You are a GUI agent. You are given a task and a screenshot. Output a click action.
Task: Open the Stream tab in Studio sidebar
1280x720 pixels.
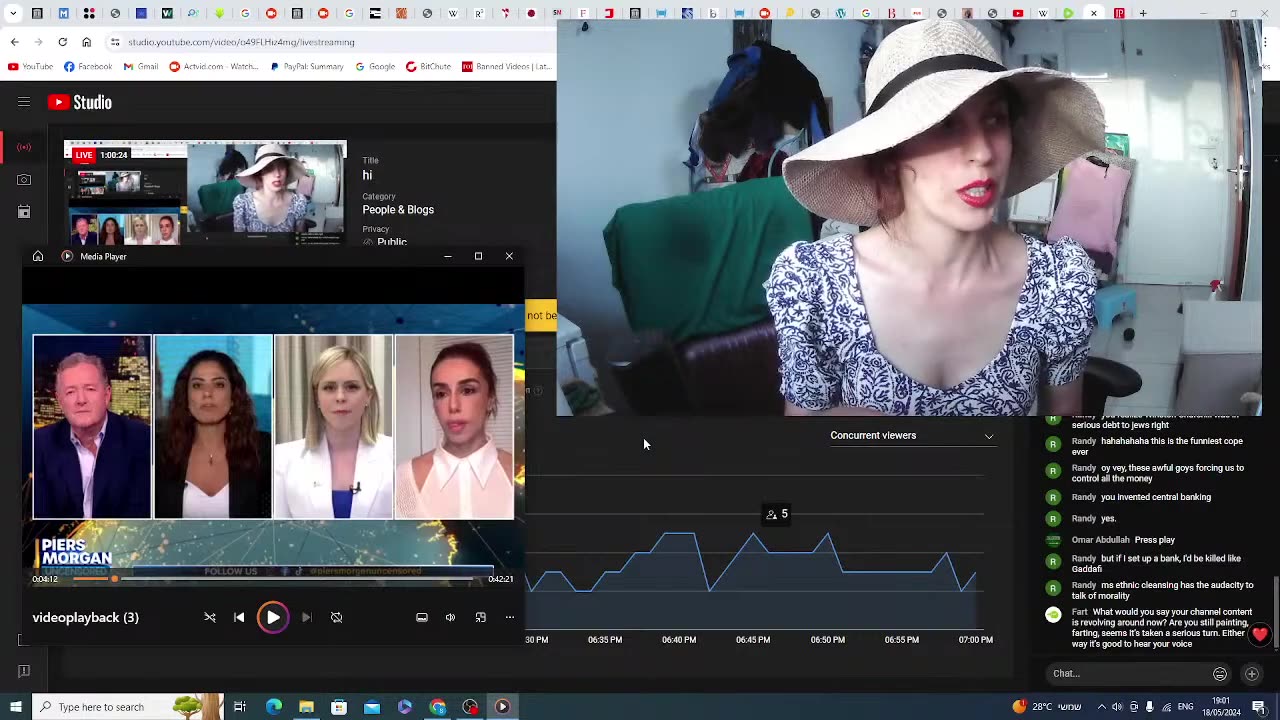[x=24, y=147]
